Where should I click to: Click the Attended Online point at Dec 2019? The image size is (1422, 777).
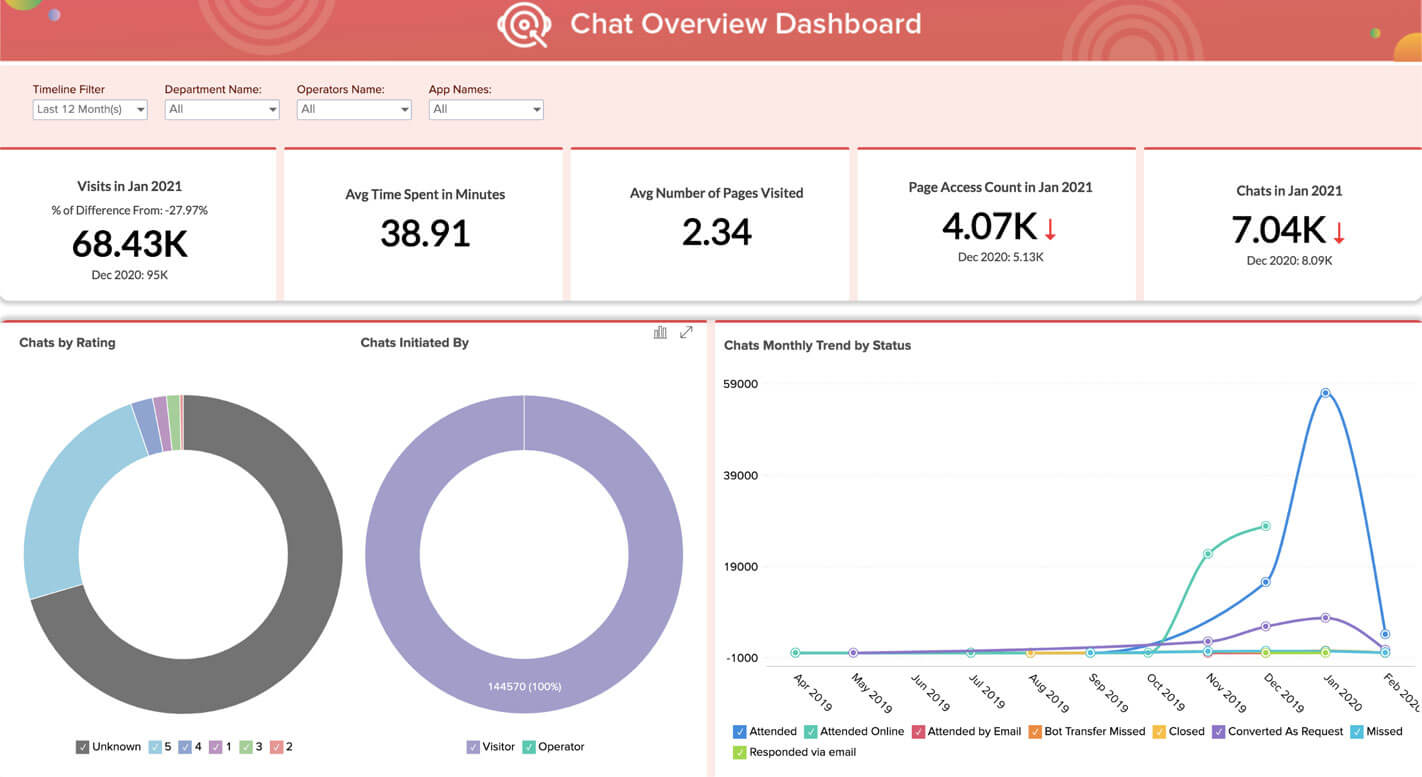coord(1266,526)
